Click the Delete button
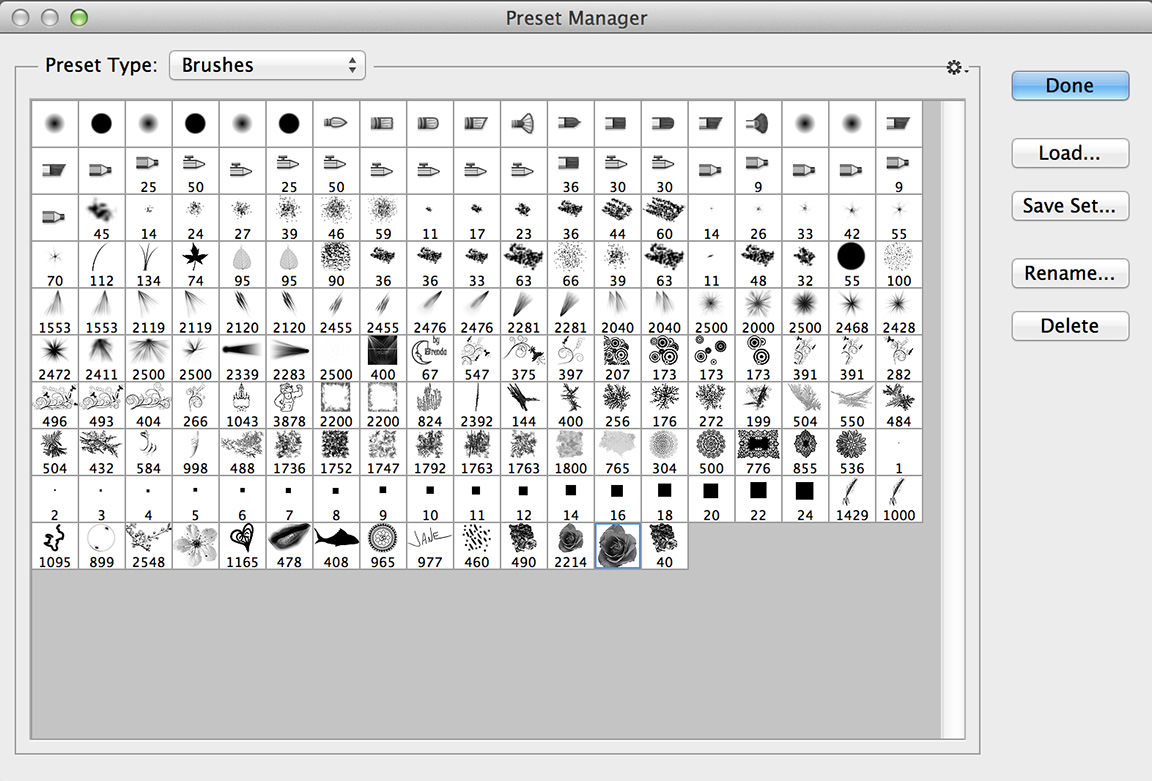The image size is (1152, 781). click(1070, 326)
